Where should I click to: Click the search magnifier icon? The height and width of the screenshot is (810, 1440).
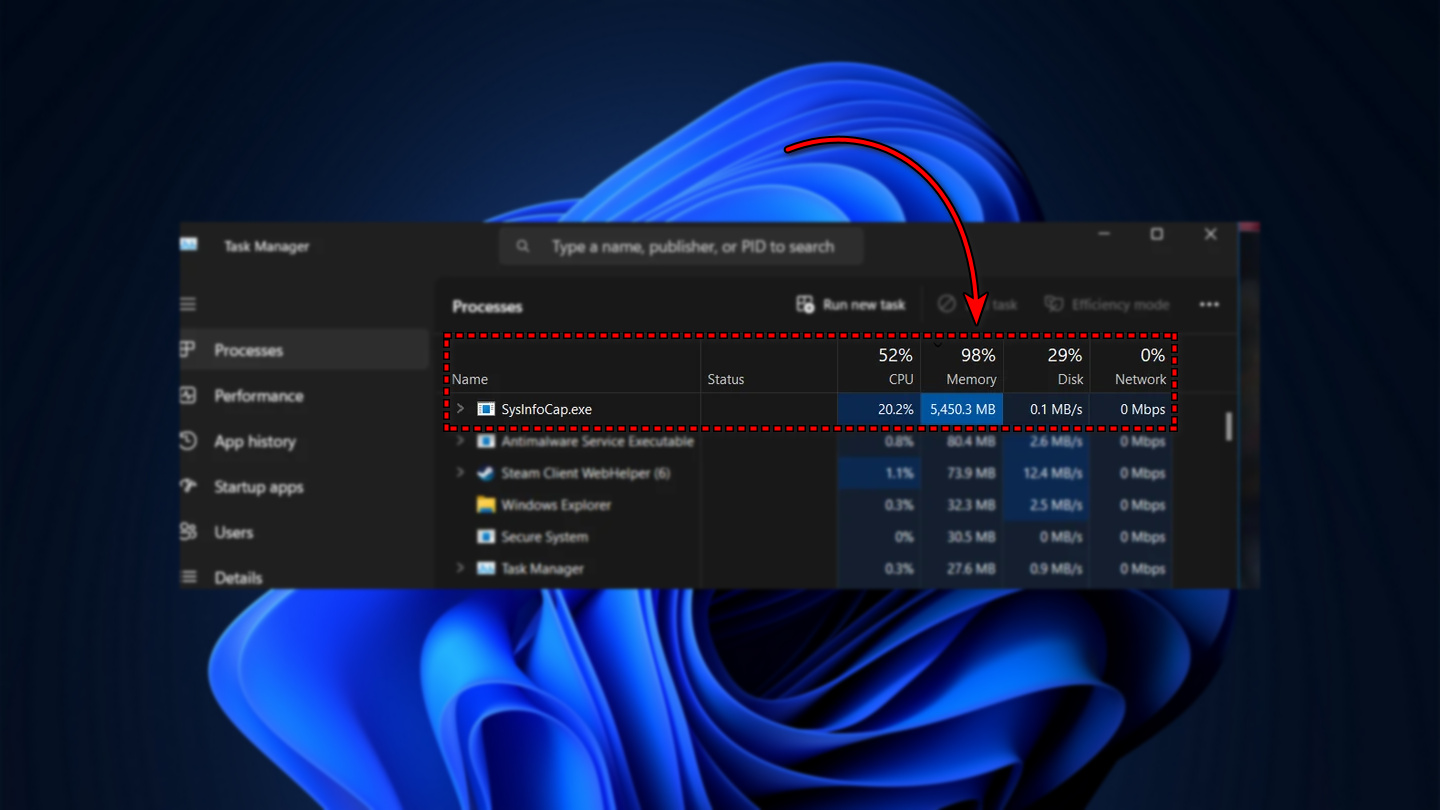[524, 245]
